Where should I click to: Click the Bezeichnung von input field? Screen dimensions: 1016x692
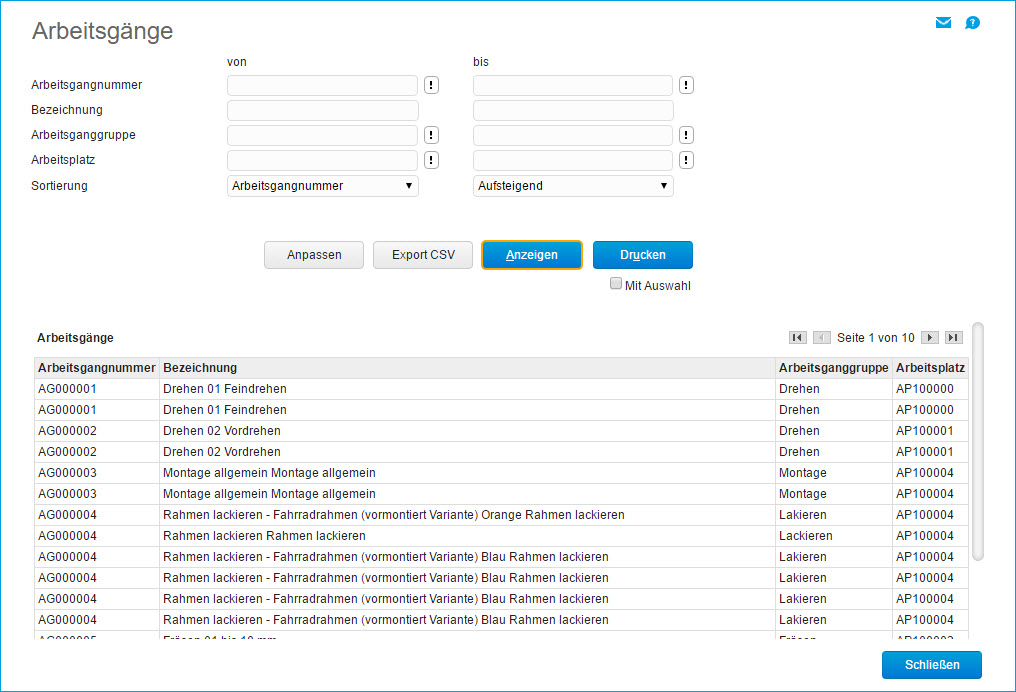[x=322, y=110]
